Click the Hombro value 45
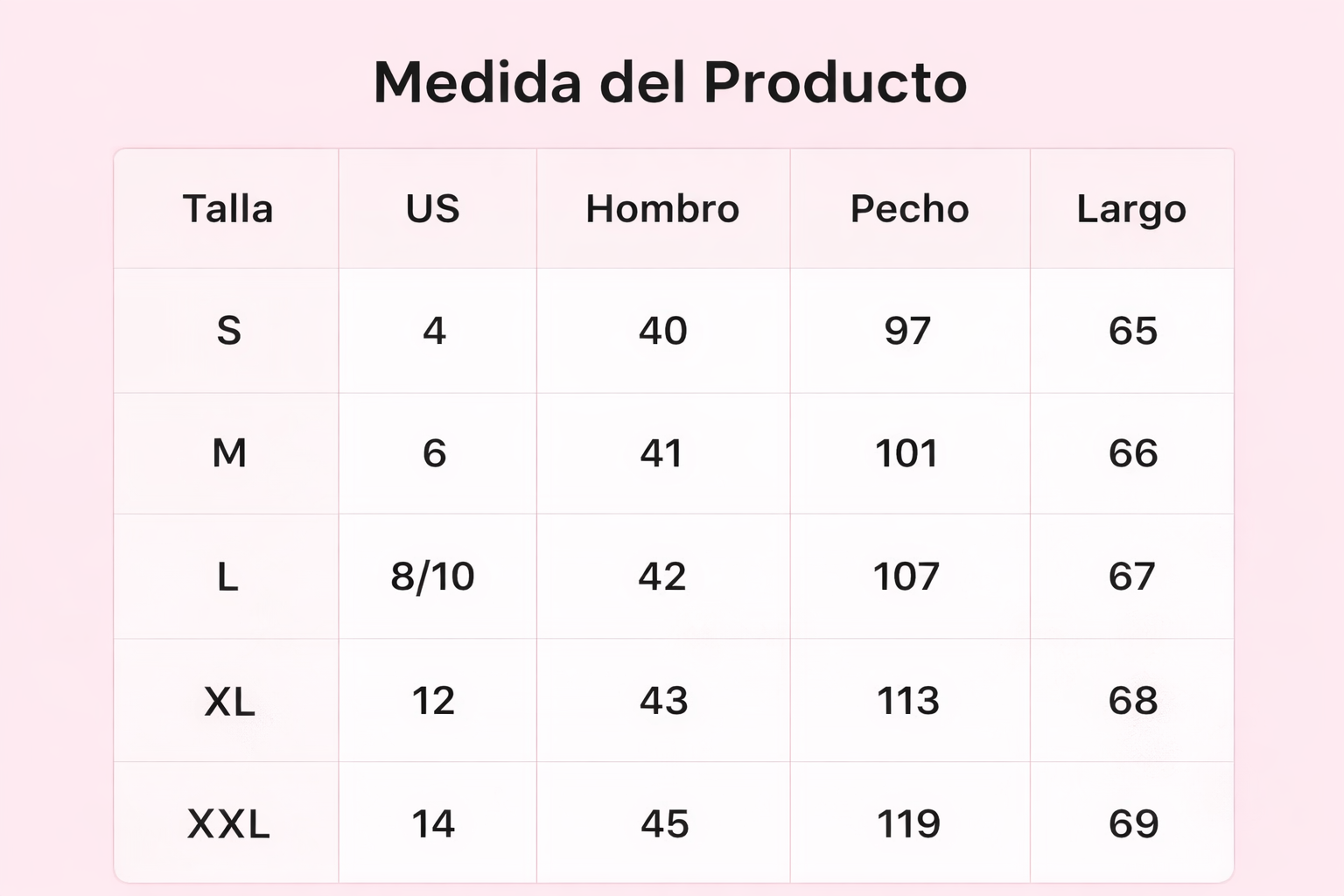The height and width of the screenshot is (896, 1344). coord(664,824)
